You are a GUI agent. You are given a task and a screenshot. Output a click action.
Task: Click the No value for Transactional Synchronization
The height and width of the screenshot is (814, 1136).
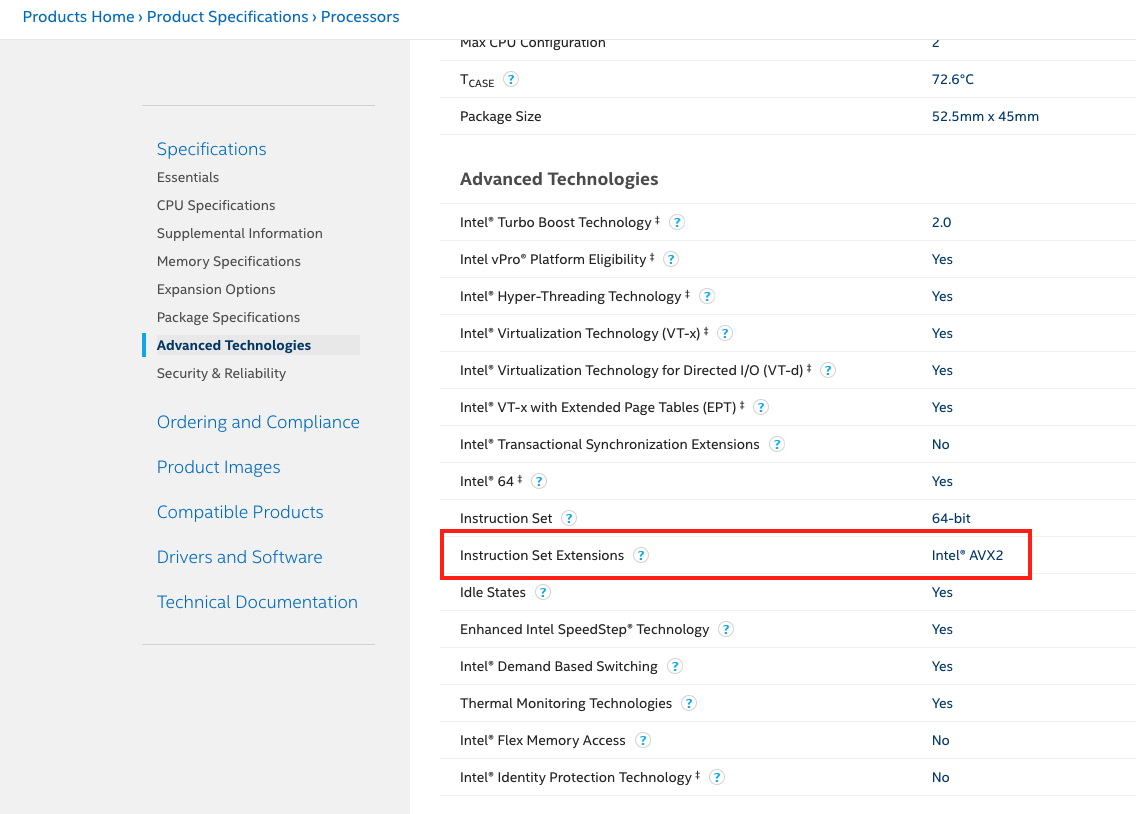(x=940, y=444)
